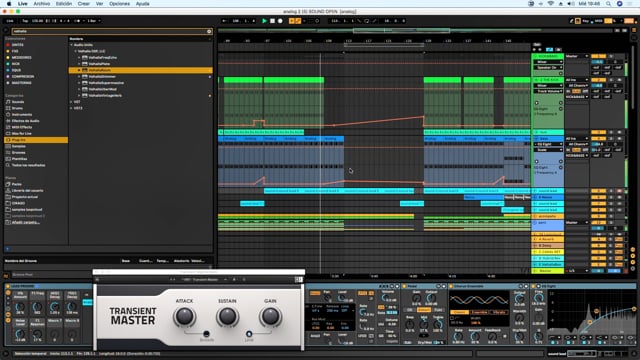Select Classic mode in Chorus-Ensemble

coord(459,312)
